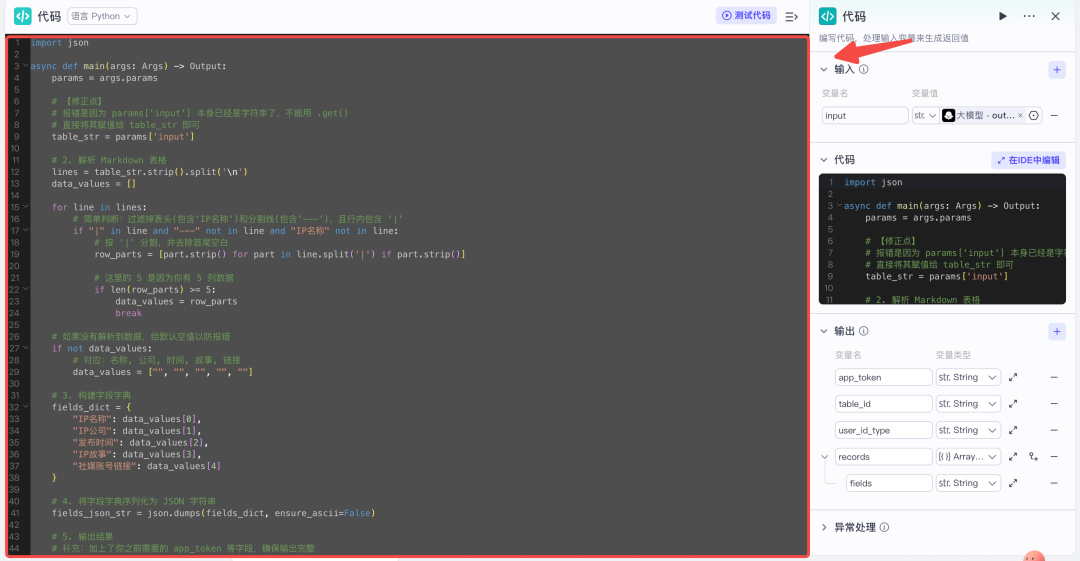Show info tooltip next to 输出
This screenshot has height=561, width=1080.
pyautogui.click(x=864, y=332)
